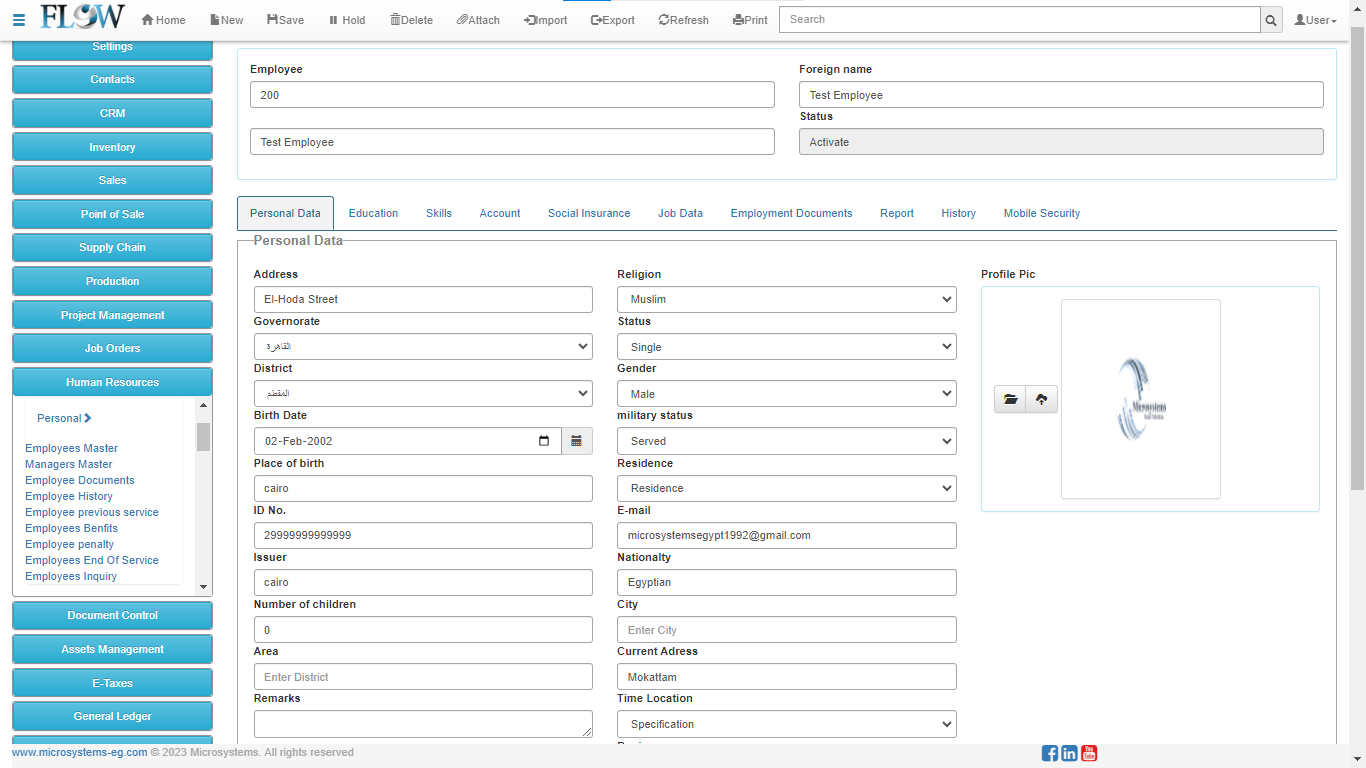Switch to the Social Insurance tab

[589, 213]
